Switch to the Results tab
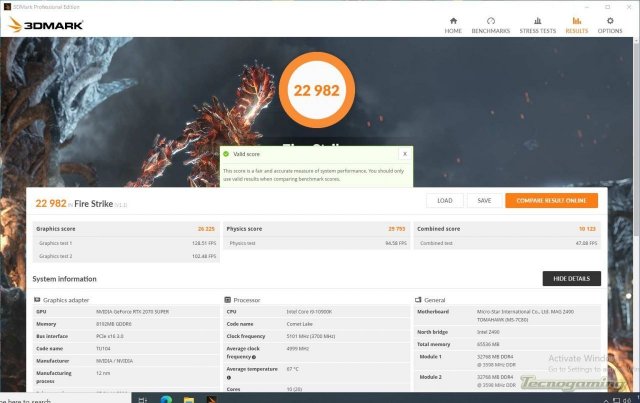The width and height of the screenshot is (640, 403). click(577, 24)
